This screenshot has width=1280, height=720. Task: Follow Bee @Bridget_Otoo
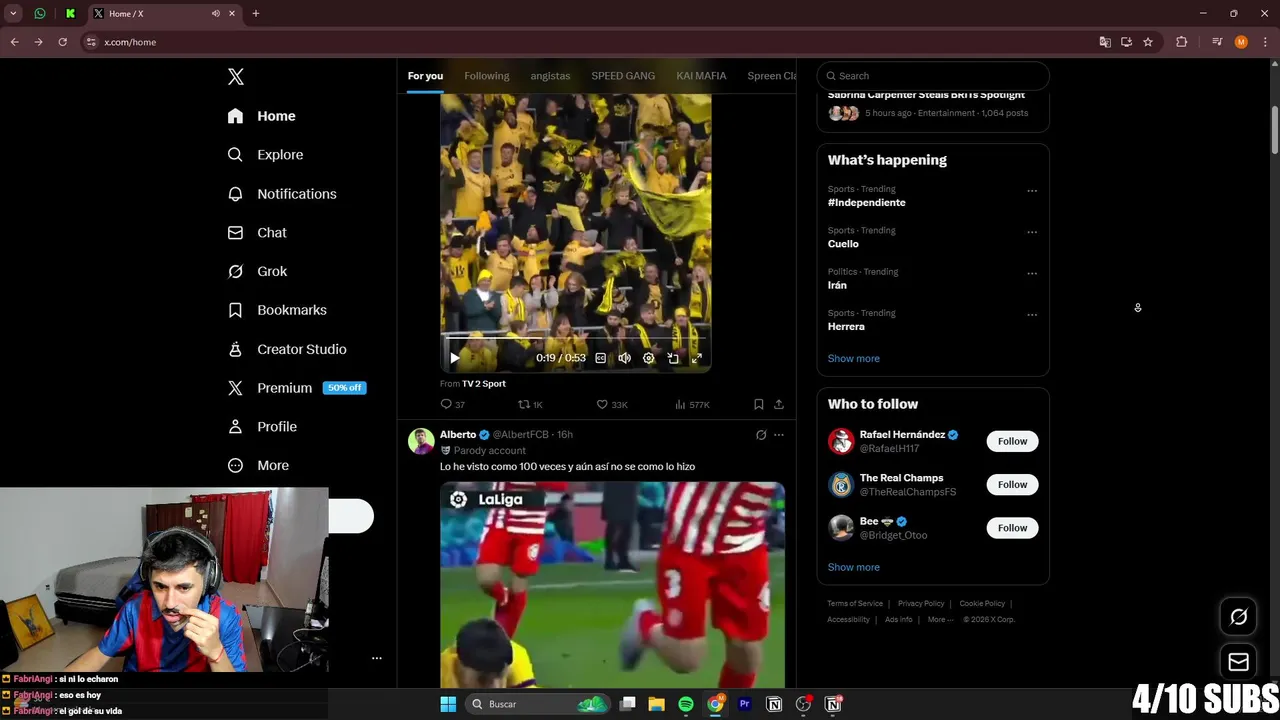pyautogui.click(x=1012, y=527)
